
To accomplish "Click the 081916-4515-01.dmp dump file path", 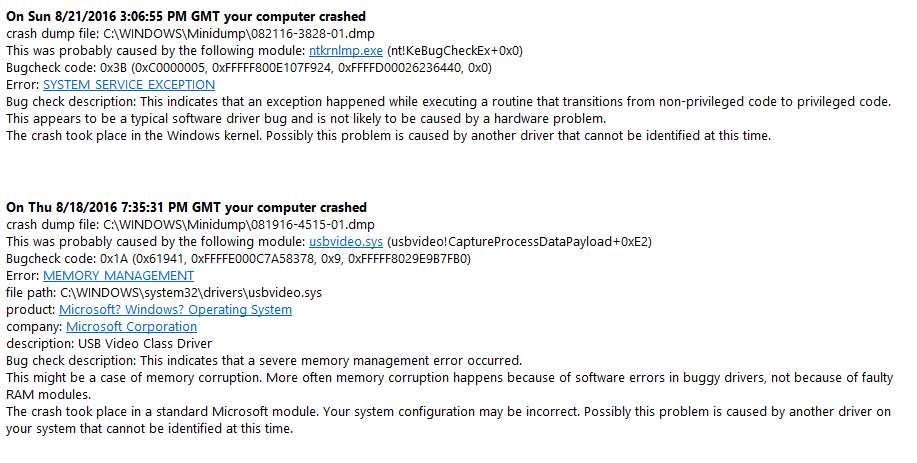I will [x=239, y=225].
